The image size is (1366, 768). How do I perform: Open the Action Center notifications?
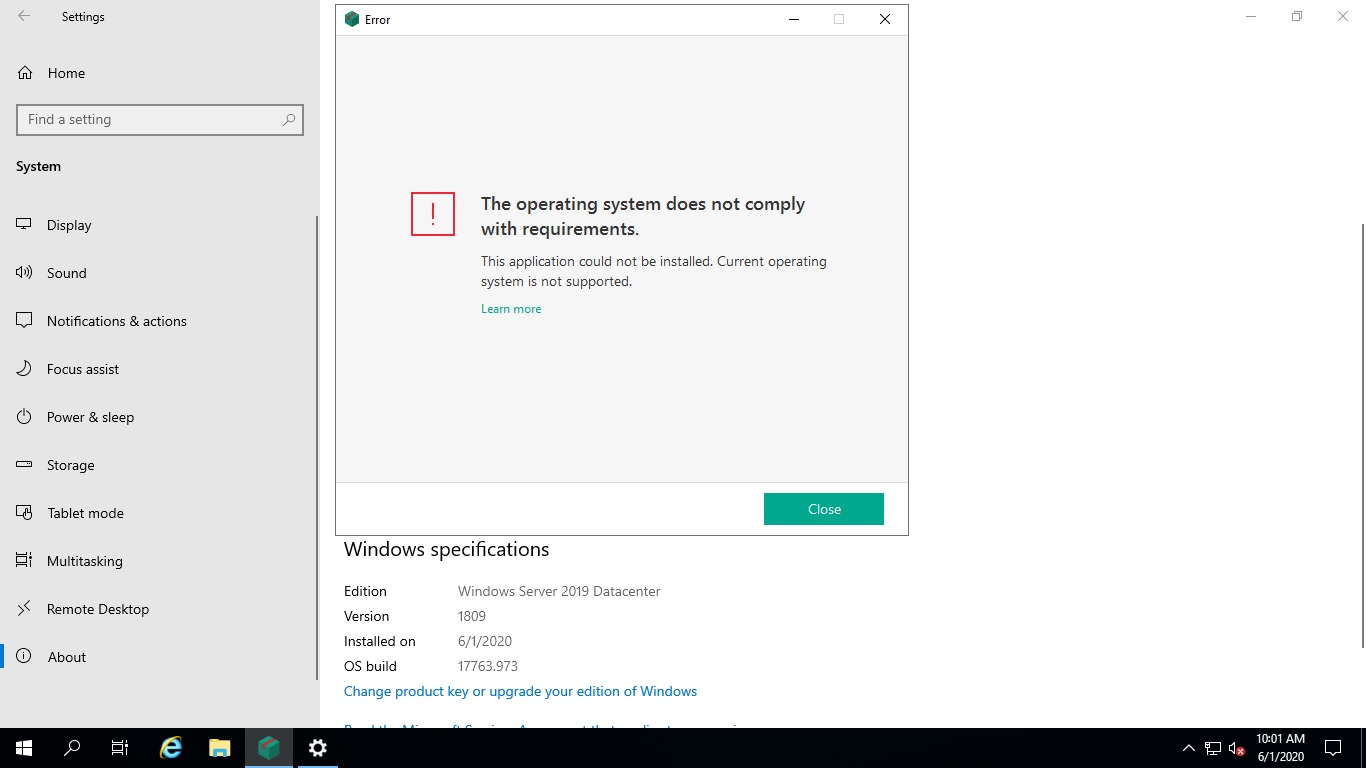(1332, 747)
